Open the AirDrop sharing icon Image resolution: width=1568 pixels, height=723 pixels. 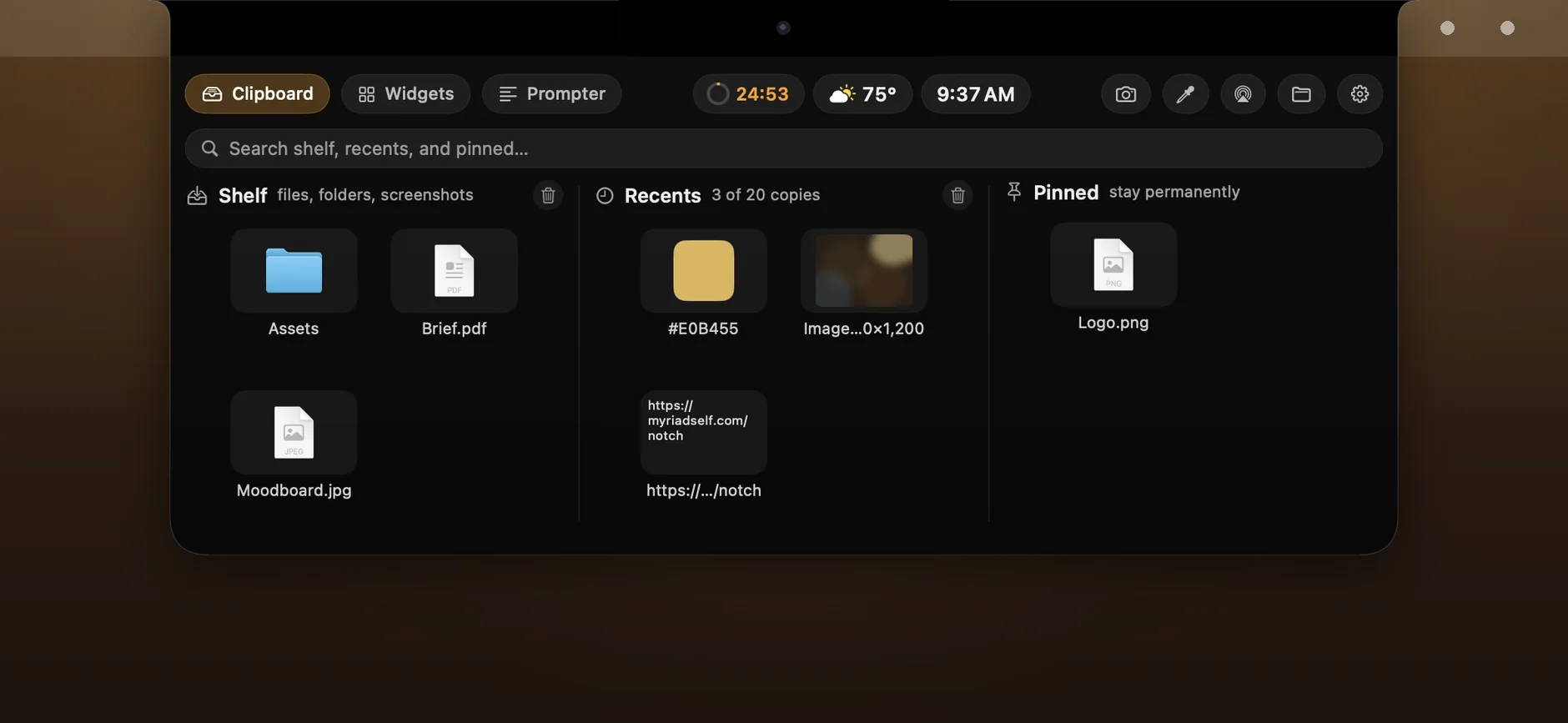(x=1243, y=94)
